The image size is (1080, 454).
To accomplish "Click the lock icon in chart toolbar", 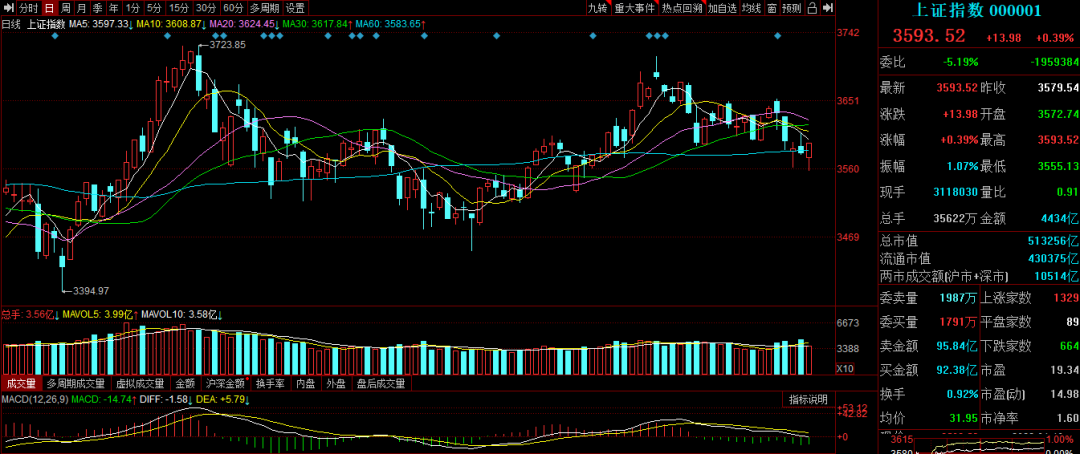I will 812,8.
